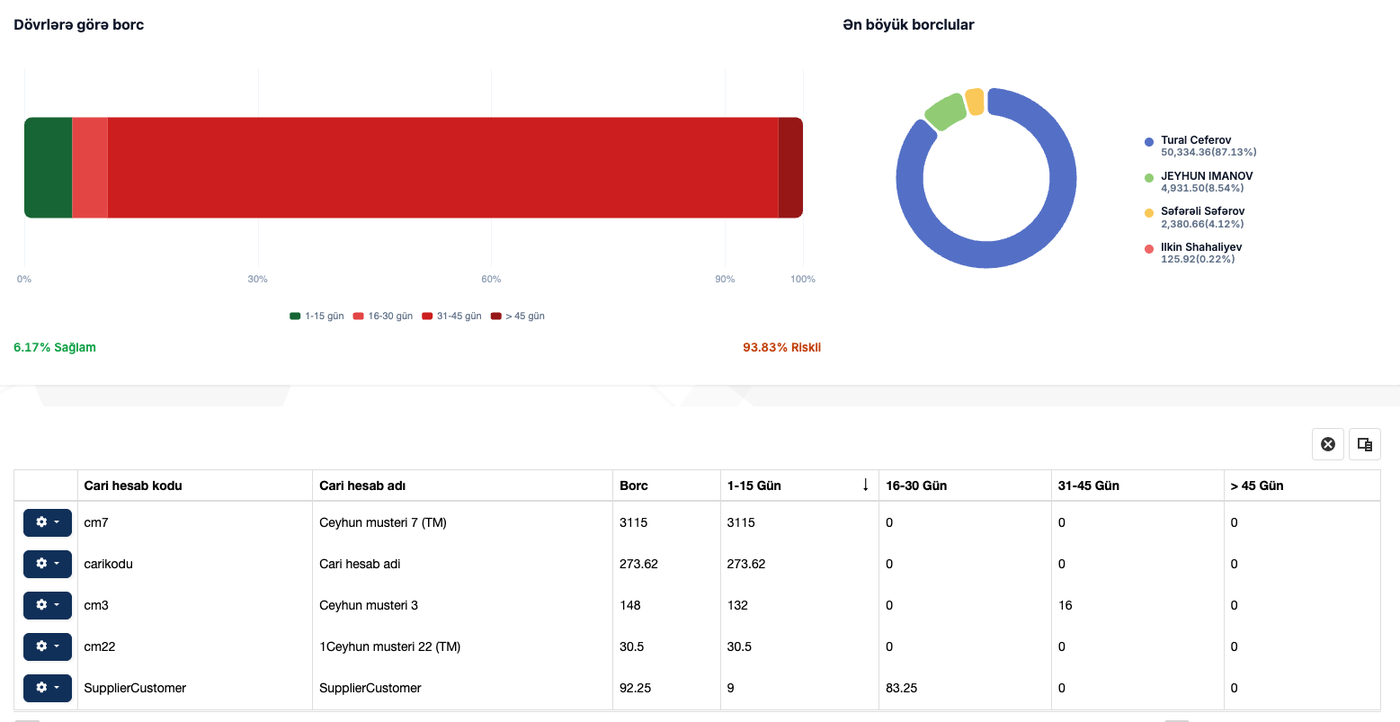Toggle the 16-30 gün legend item
Image resolution: width=1400 pixels, height=722 pixels.
(383, 316)
